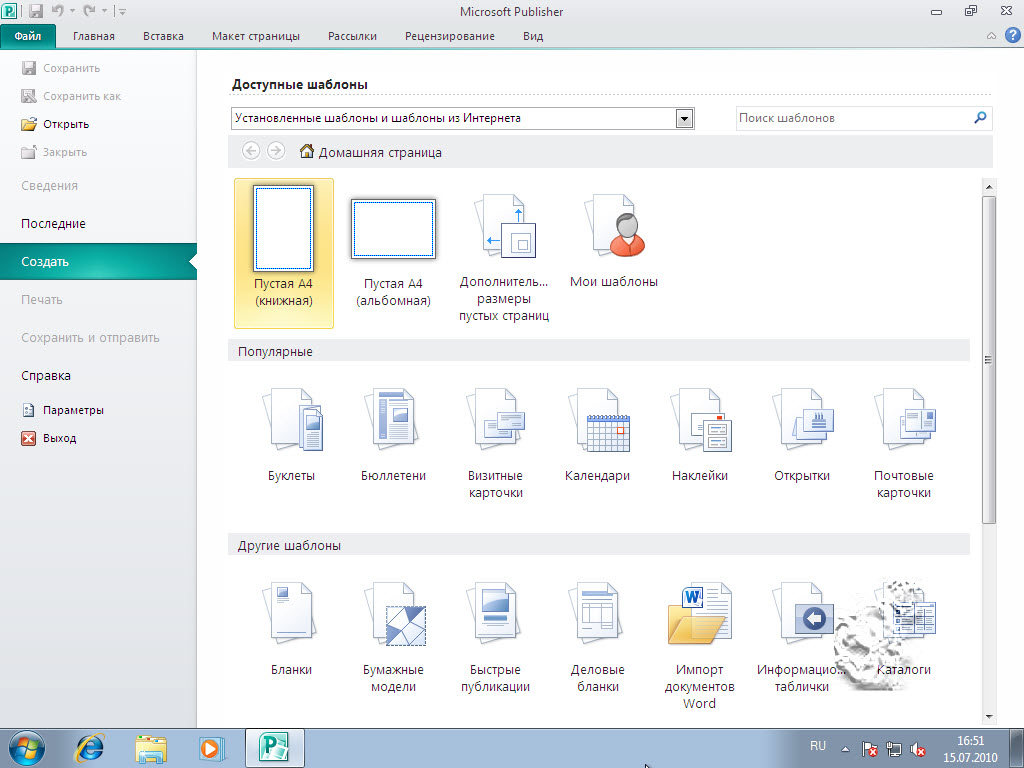This screenshot has height=768, width=1024.
Task: Click the scrollbar up arrow
Action: (x=989, y=187)
